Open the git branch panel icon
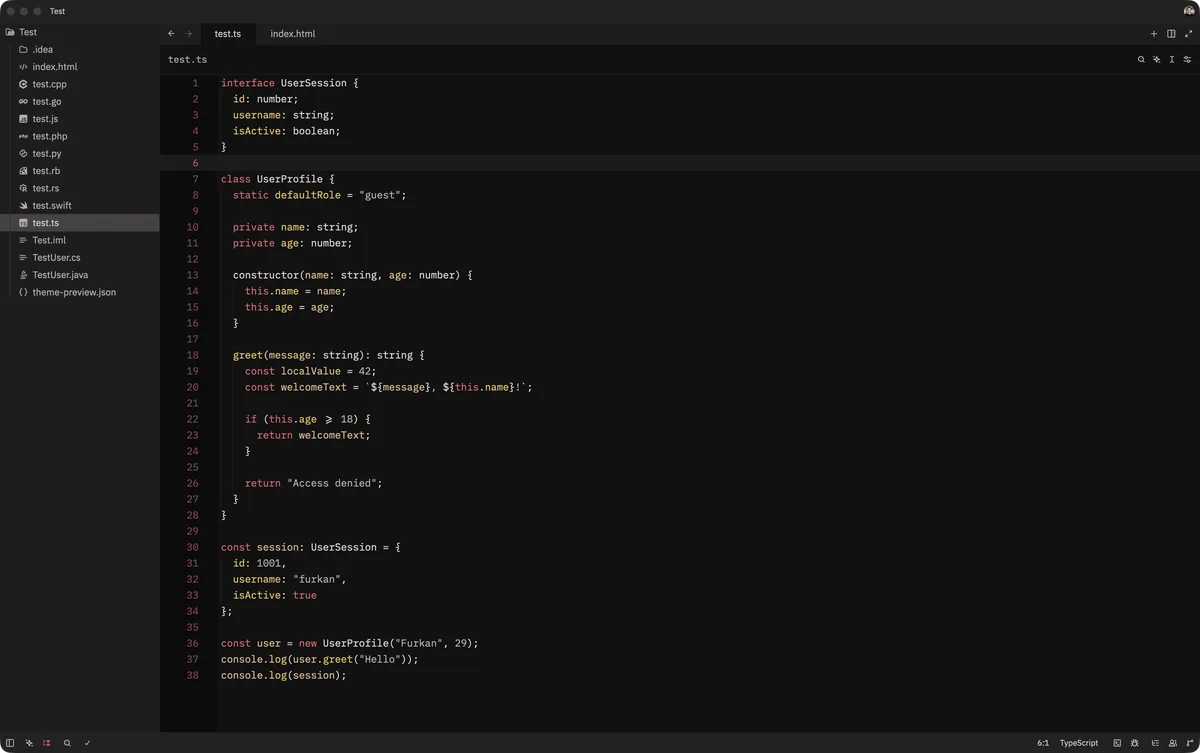 click(1190, 743)
